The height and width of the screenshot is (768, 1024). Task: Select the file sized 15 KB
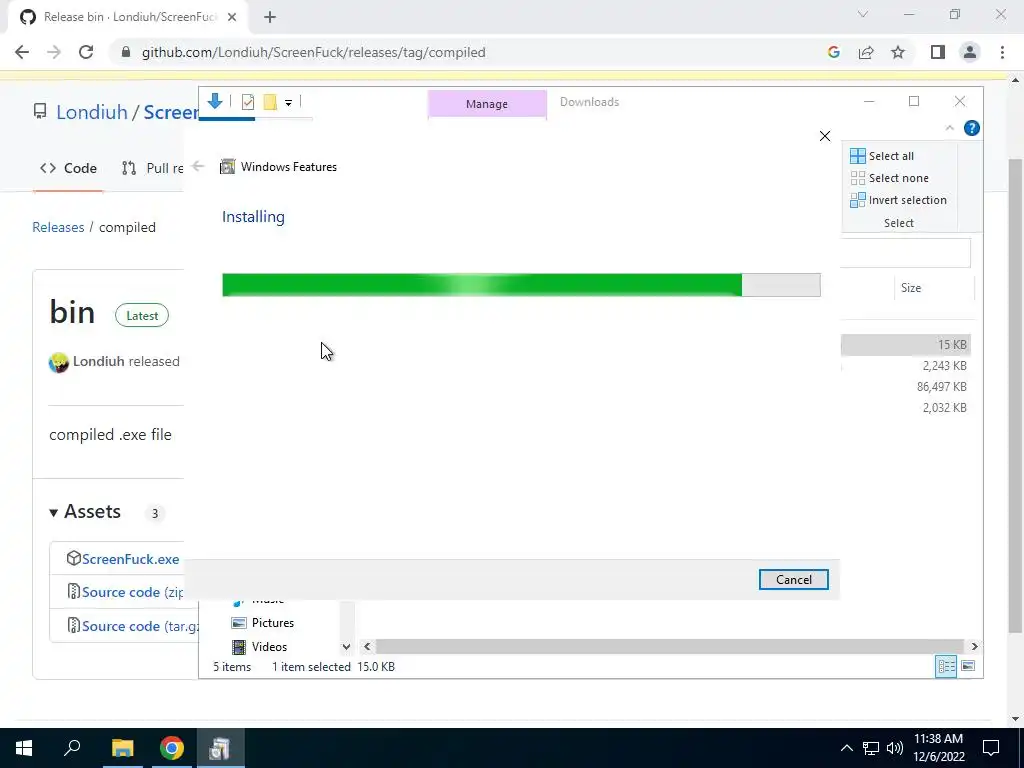click(906, 344)
